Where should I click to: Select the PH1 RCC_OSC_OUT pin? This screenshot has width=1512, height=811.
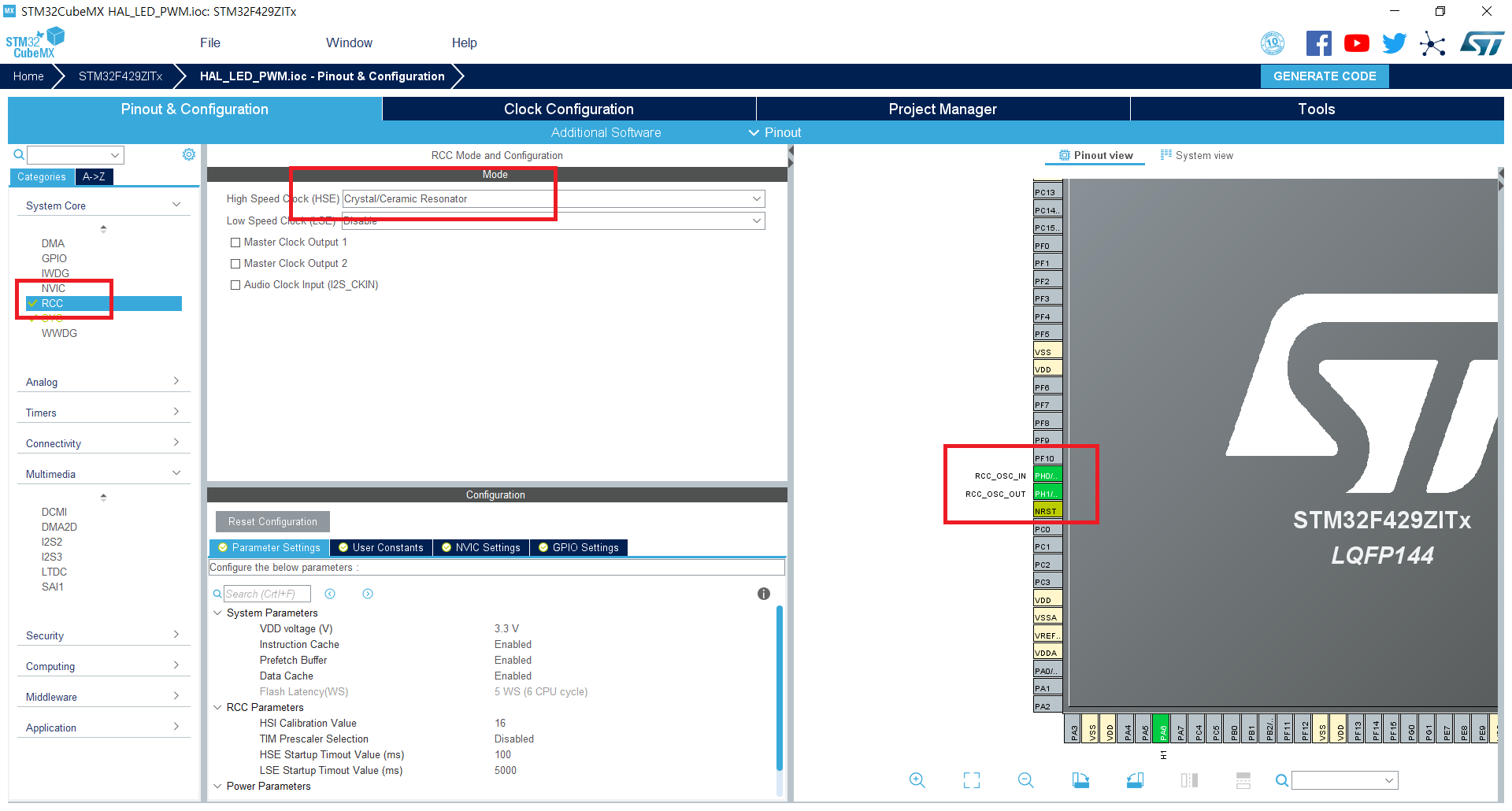pyautogui.click(x=1047, y=494)
